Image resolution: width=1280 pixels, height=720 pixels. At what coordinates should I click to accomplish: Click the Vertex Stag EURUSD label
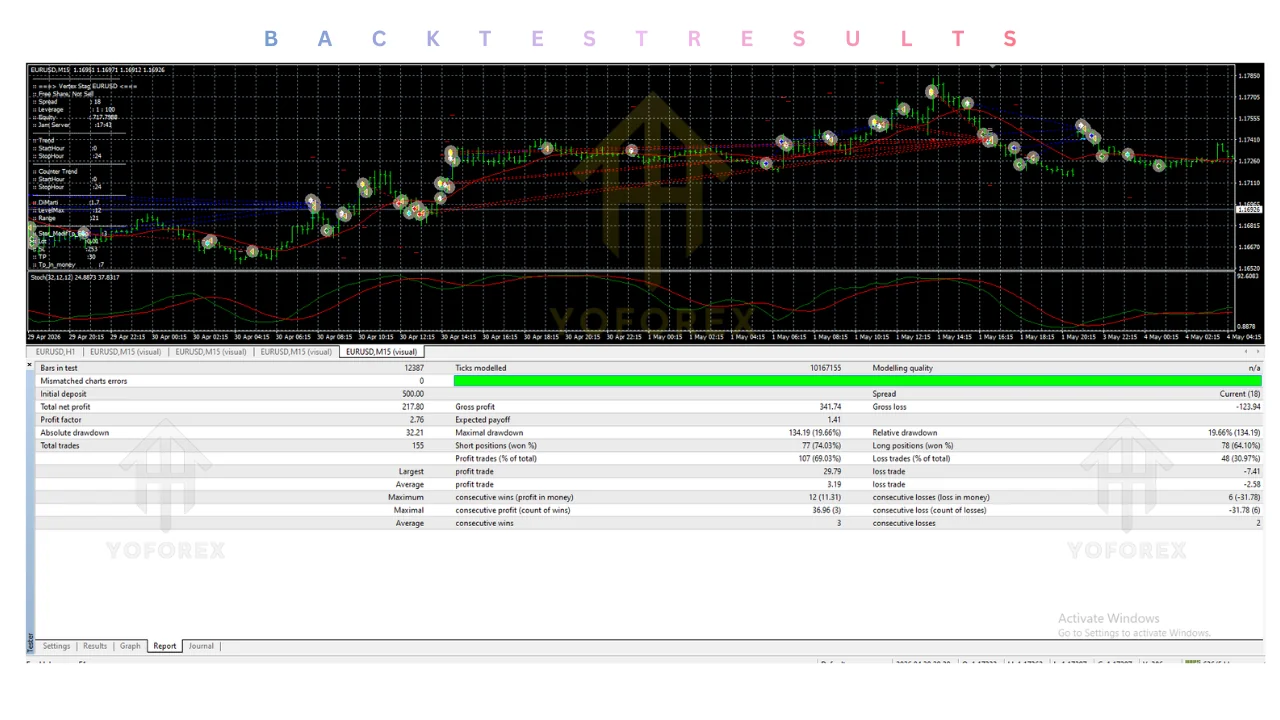pos(88,86)
